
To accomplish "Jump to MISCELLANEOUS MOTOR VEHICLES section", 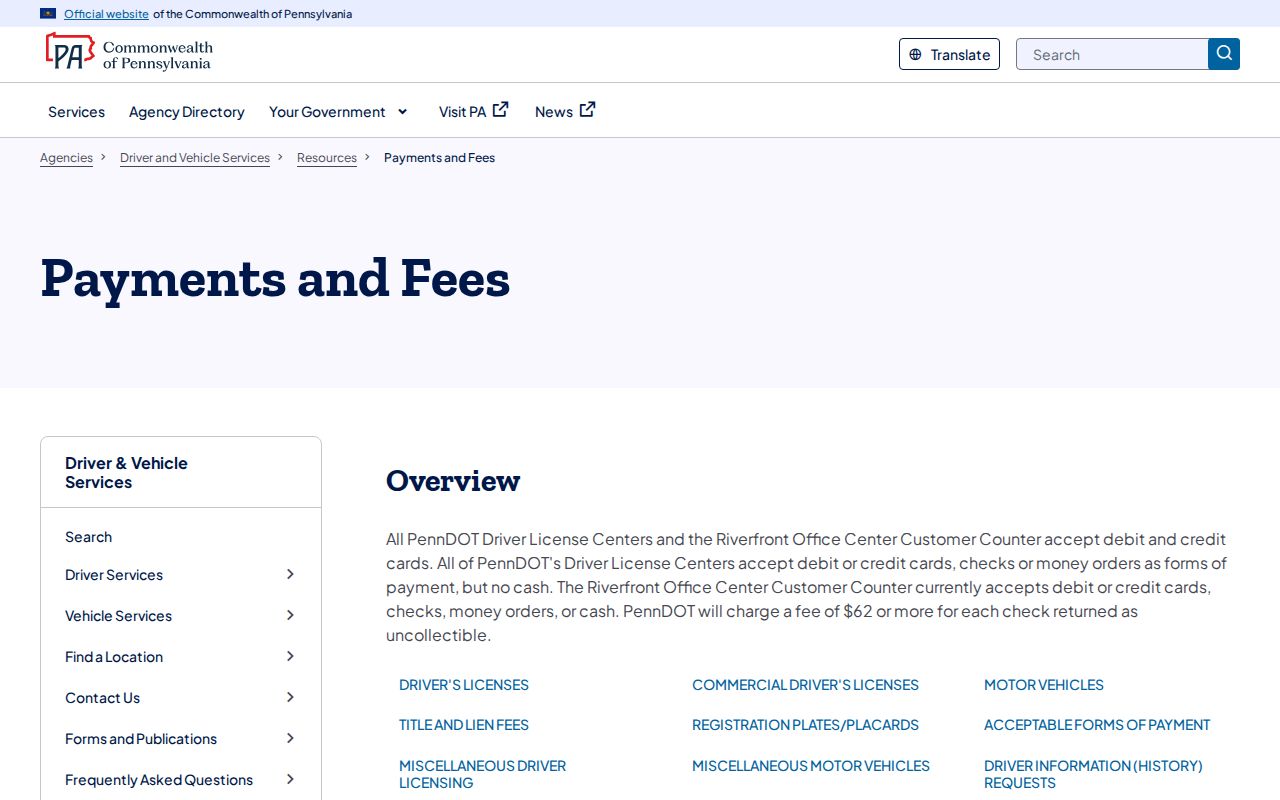I will coord(811,766).
